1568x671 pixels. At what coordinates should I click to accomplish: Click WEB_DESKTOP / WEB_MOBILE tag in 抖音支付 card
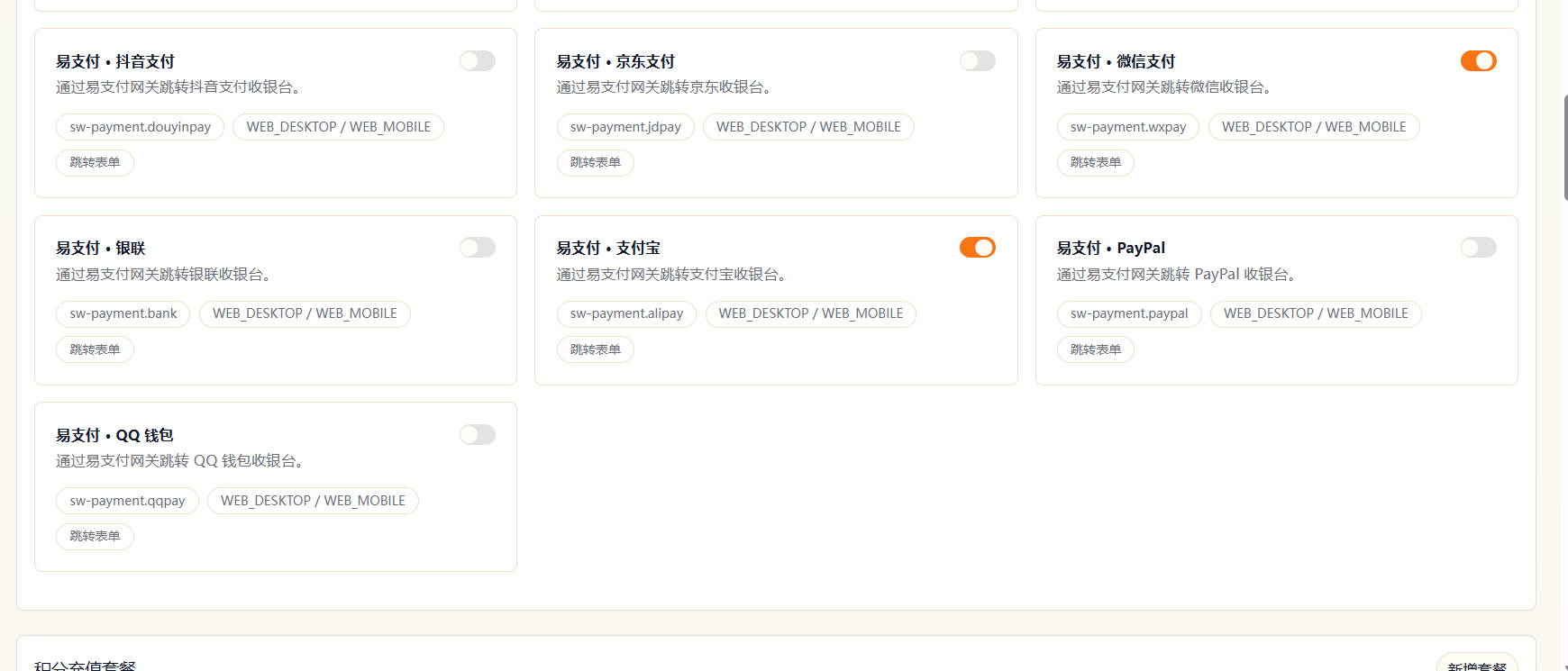(x=339, y=127)
